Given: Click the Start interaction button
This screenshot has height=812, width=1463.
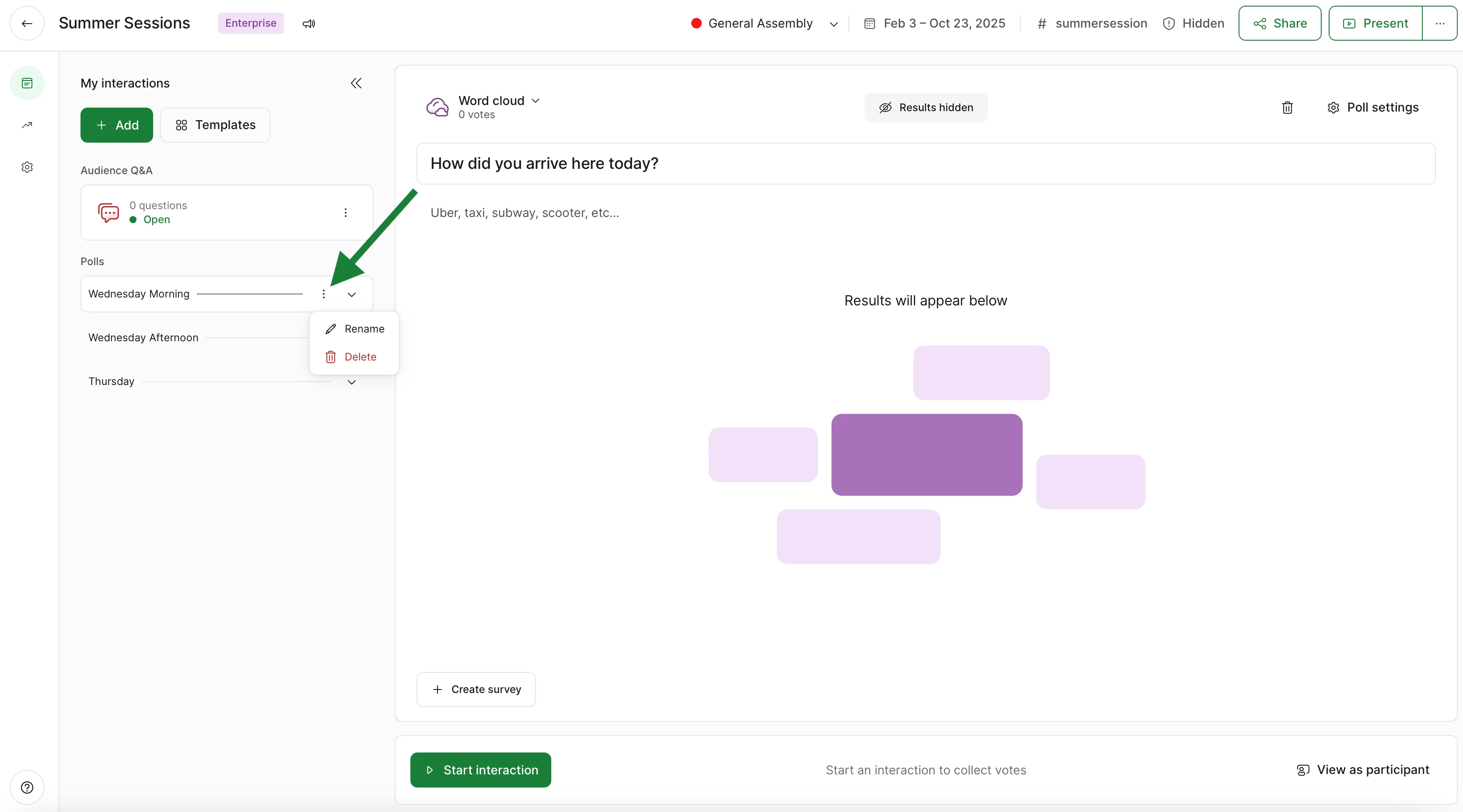Looking at the screenshot, I should pos(480,770).
